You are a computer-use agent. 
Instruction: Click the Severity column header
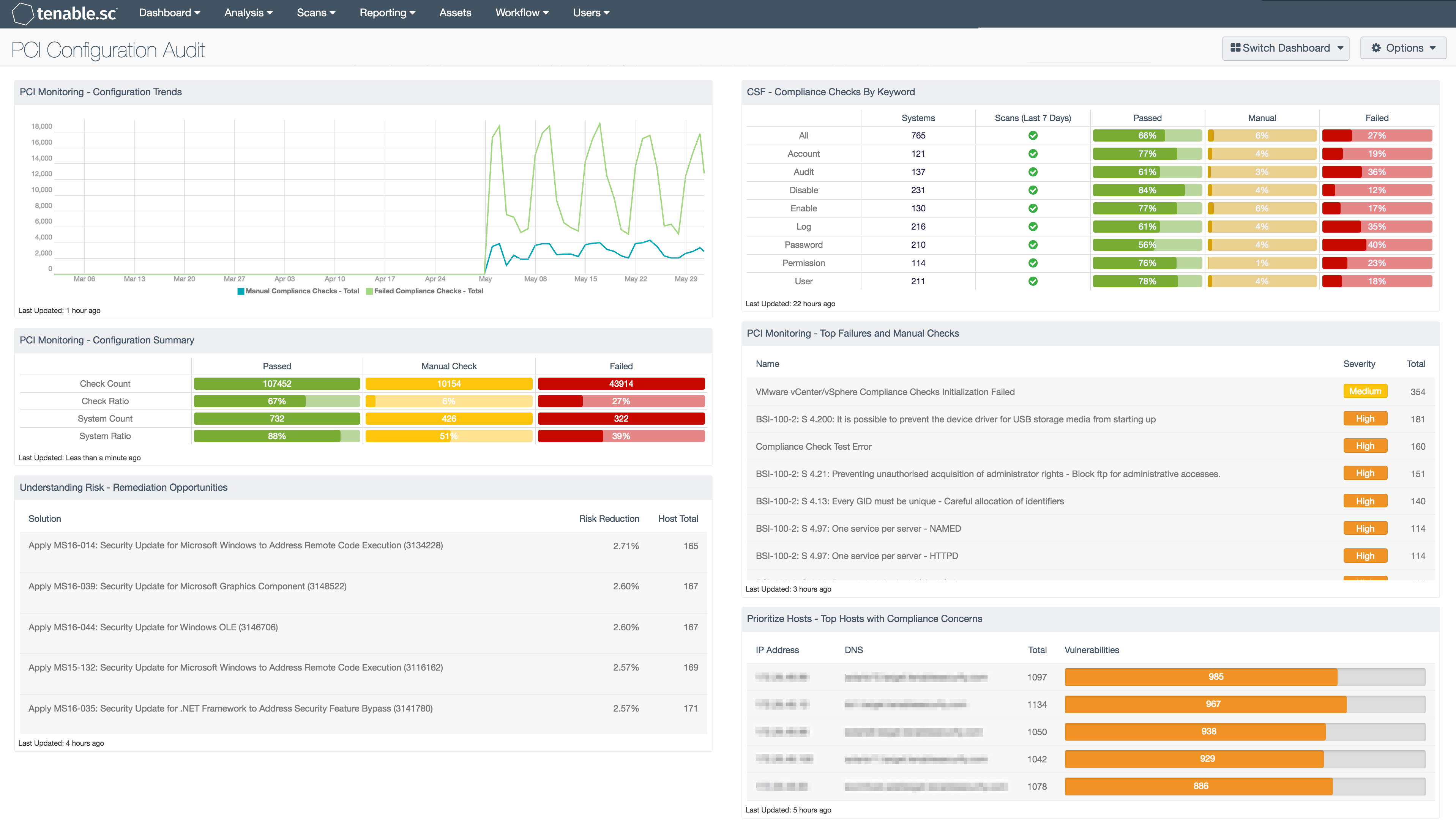point(1359,364)
